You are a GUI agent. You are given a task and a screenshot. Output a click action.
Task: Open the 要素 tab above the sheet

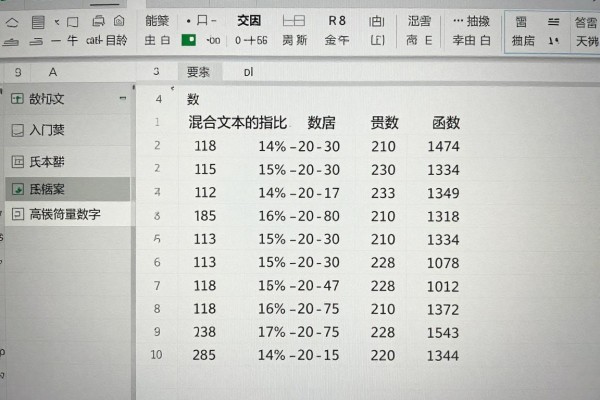click(198, 72)
